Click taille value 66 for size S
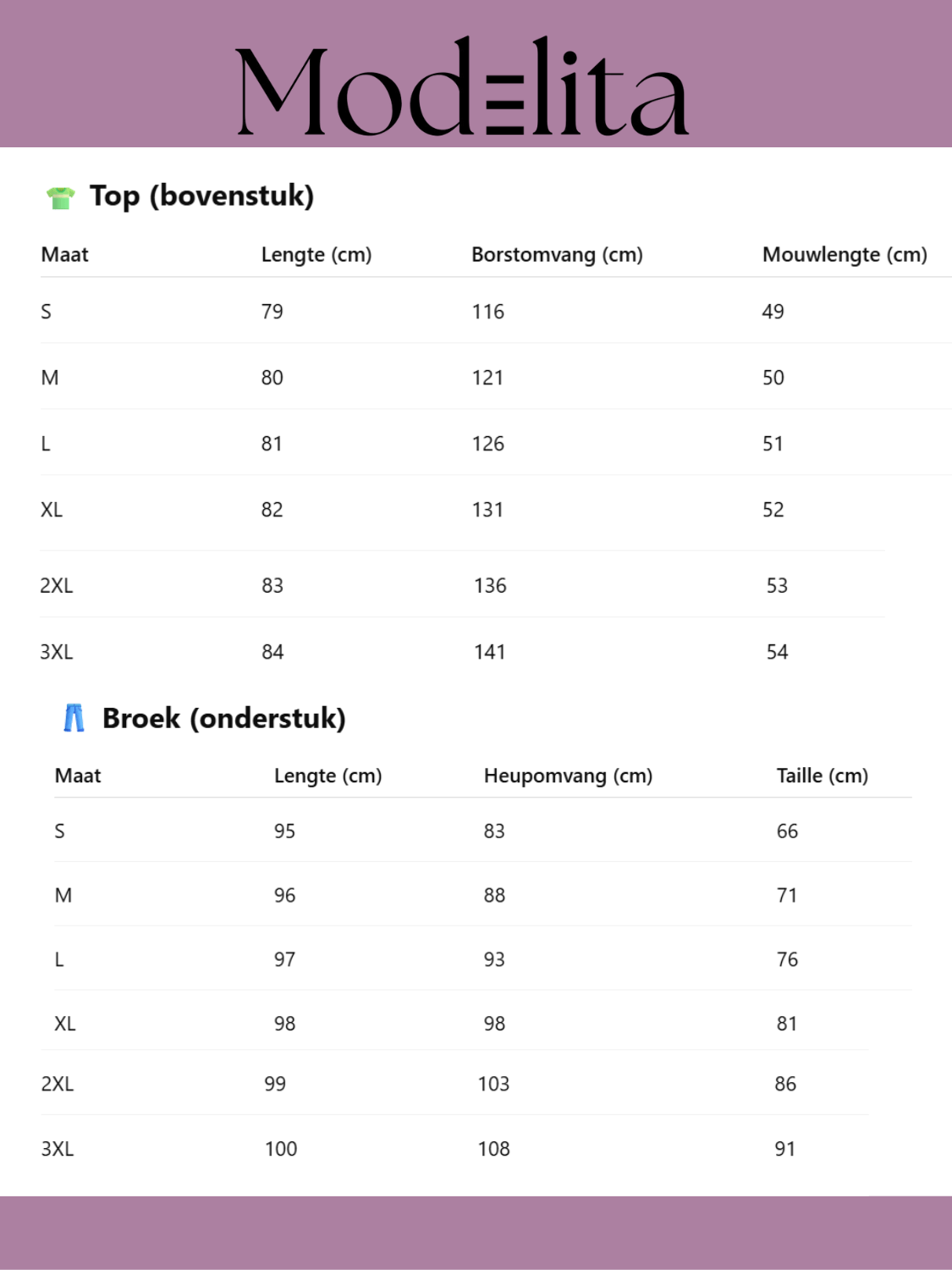The image size is (952, 1270). pos(787,831)
